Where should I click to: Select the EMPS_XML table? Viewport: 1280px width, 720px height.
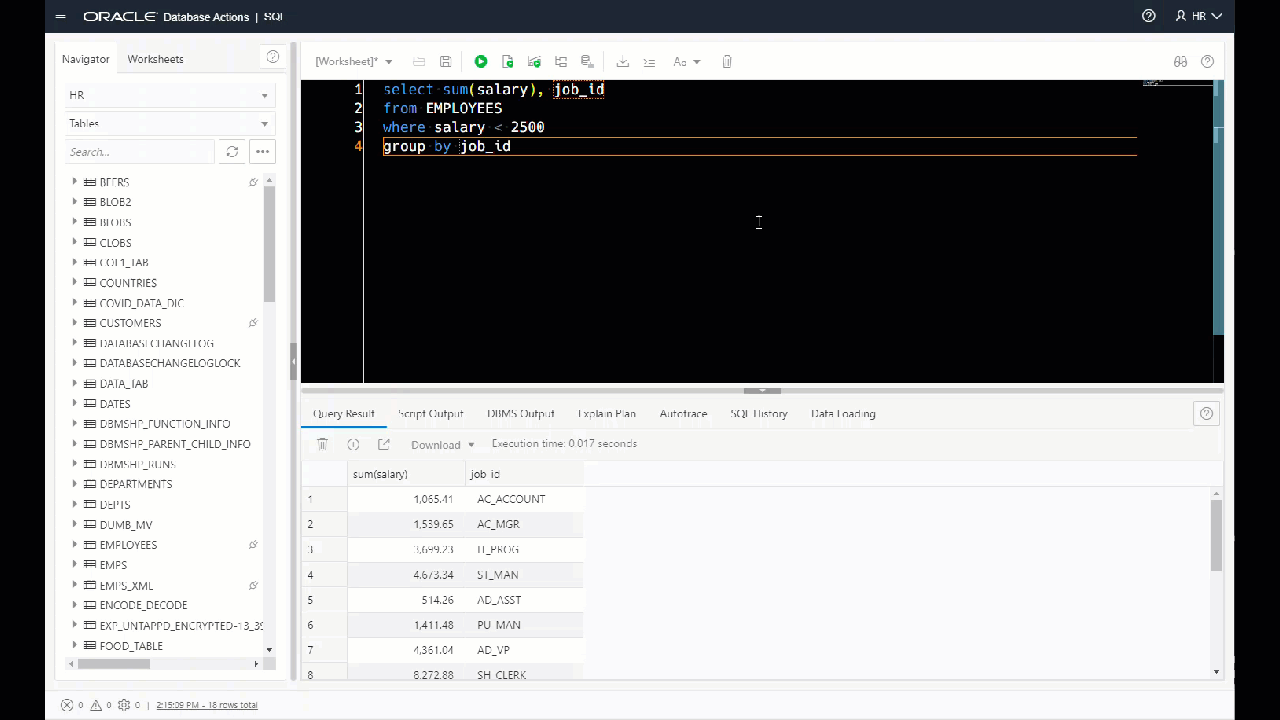[126, 585]
